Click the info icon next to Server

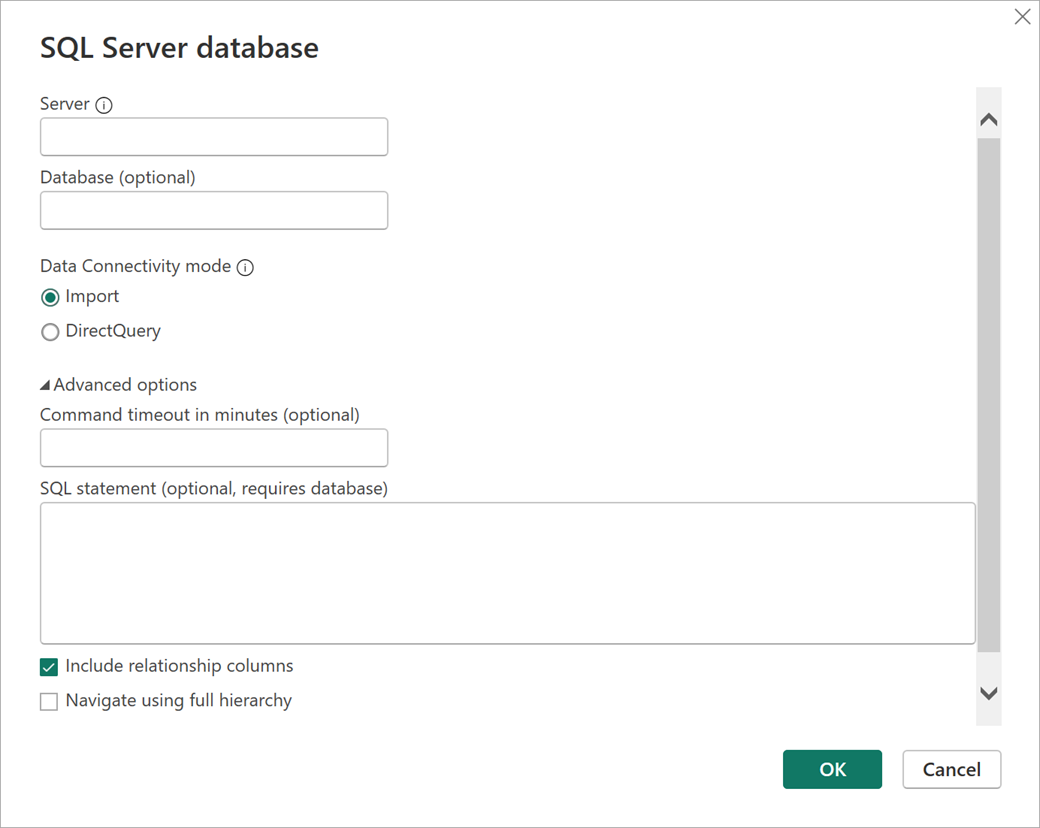click(x=104, y=104)
